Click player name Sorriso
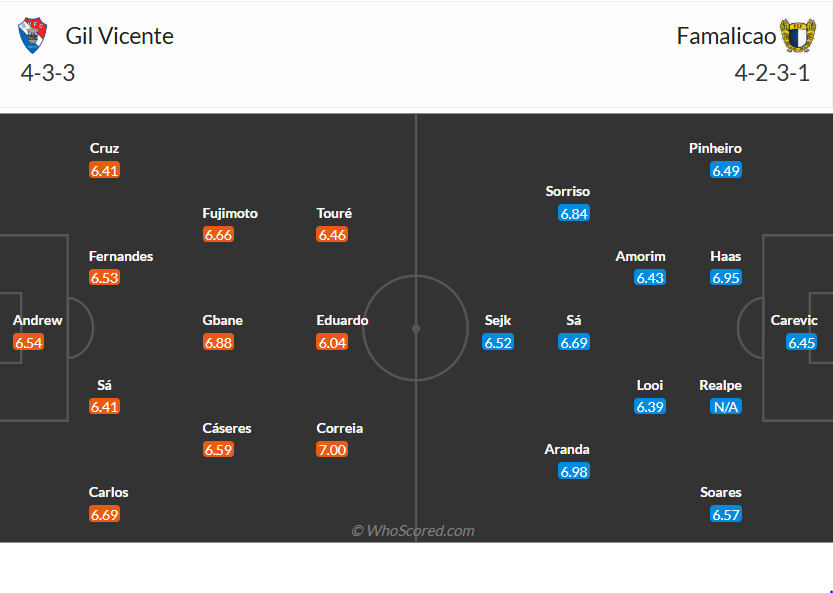The image size is (833, 593). (568, 191)
